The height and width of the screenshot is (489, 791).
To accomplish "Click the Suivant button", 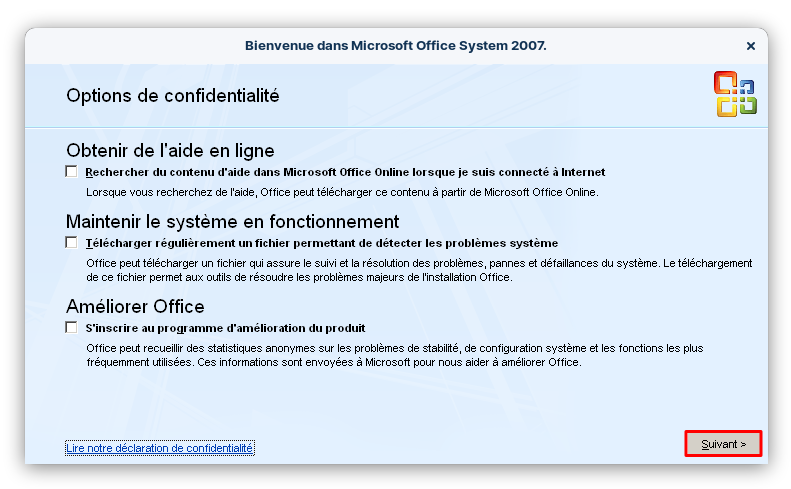I will pyautogui.click(x=723, y=444).
